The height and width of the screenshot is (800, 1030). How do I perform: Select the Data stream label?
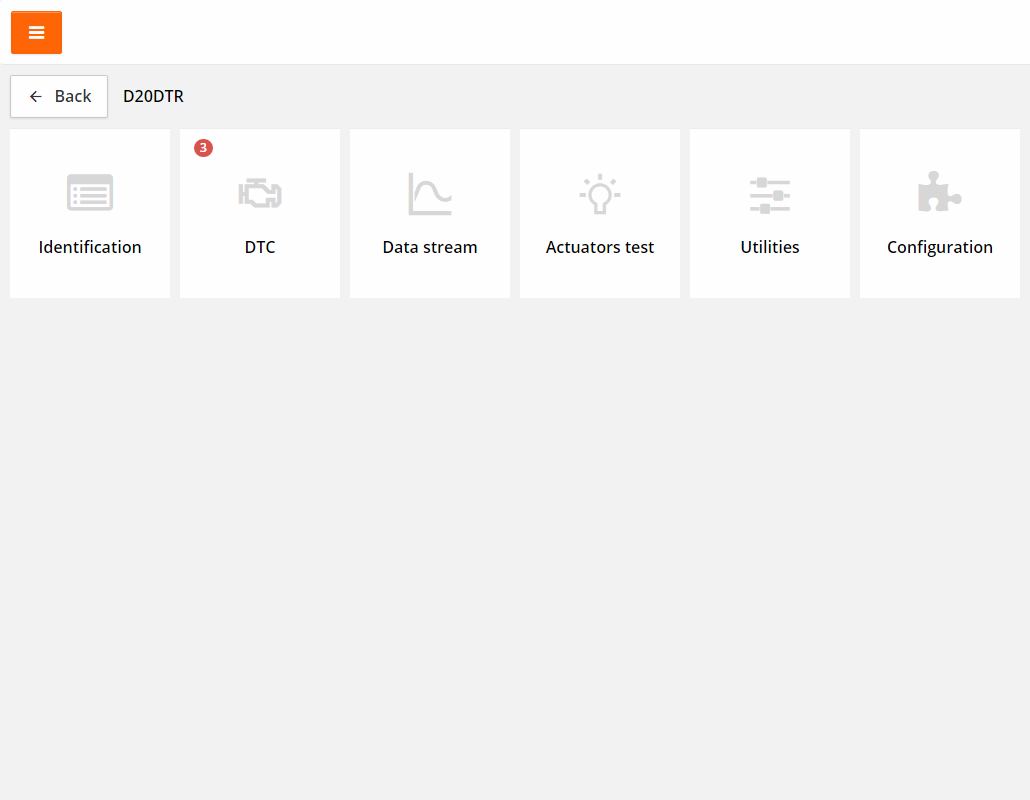tap(430, 247)
